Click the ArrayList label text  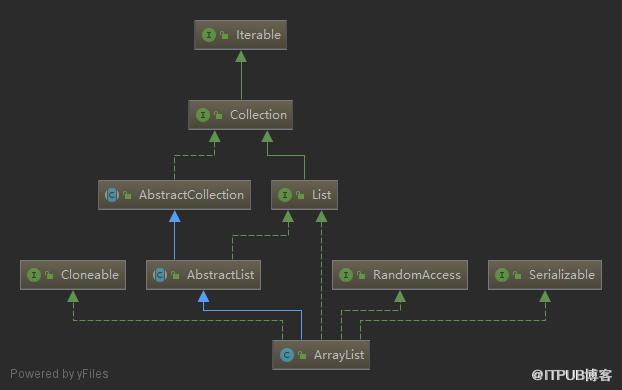pyautogui.click(x=339, y=355)
